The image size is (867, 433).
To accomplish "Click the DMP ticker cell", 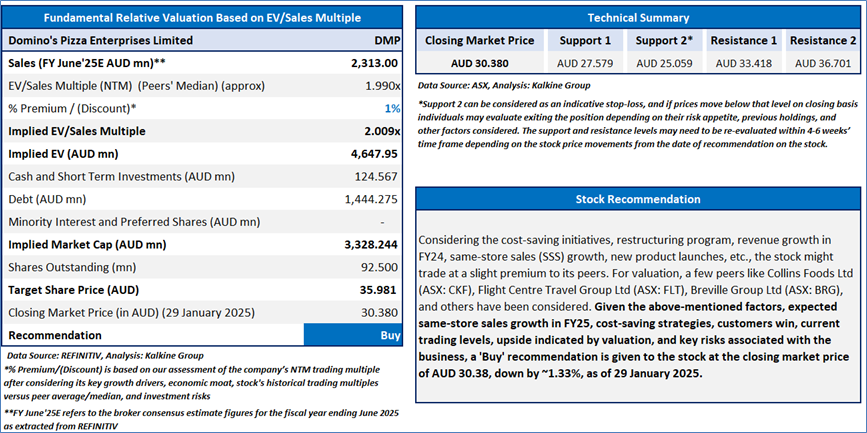I will pos(385,41).
